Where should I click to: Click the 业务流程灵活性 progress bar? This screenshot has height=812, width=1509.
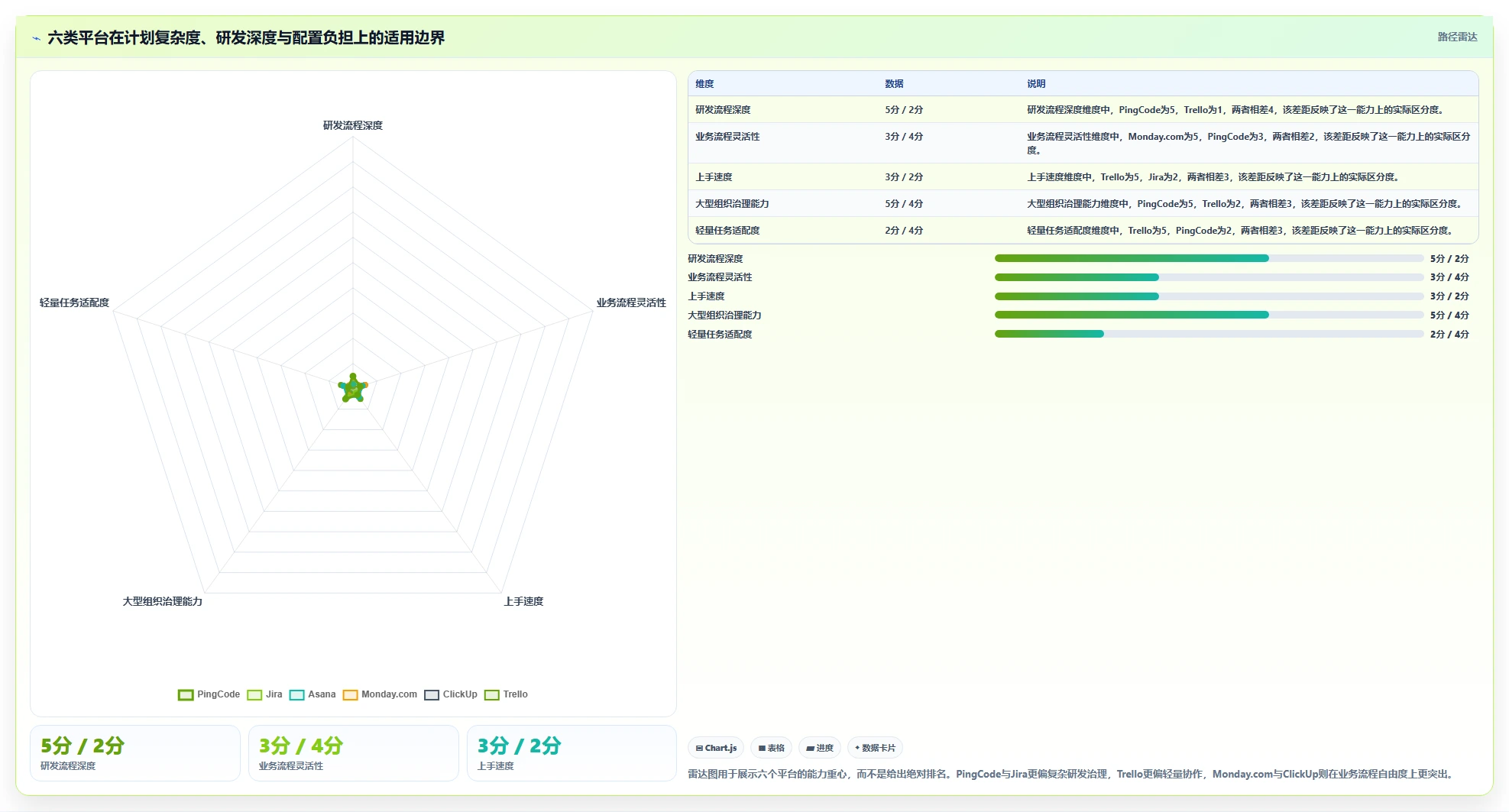1209,277
